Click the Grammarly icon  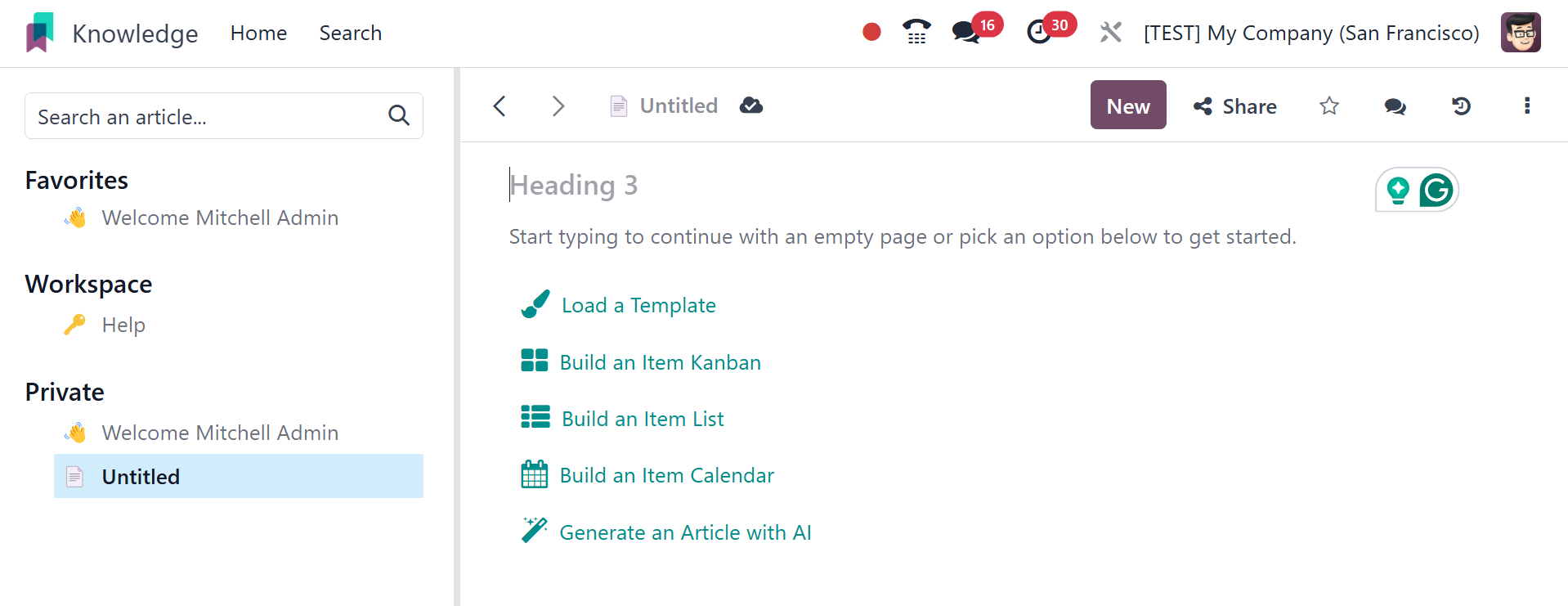tap(1436, 191)
